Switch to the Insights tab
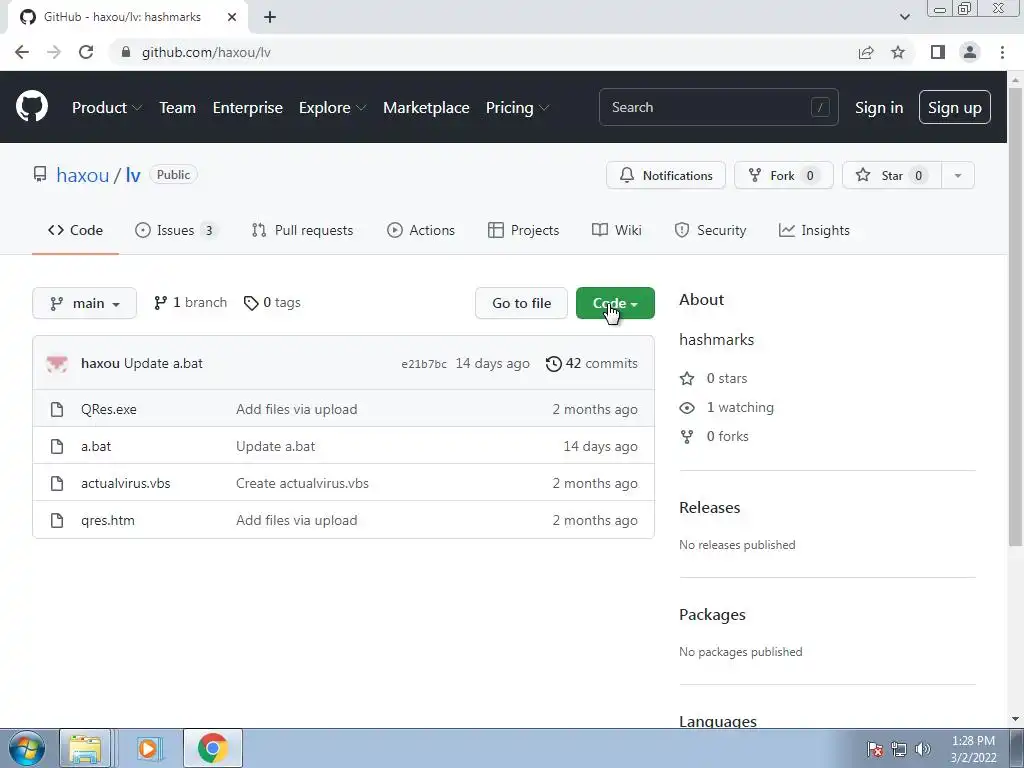Viewport: 1024px width, 768px height. pos(814,230)
